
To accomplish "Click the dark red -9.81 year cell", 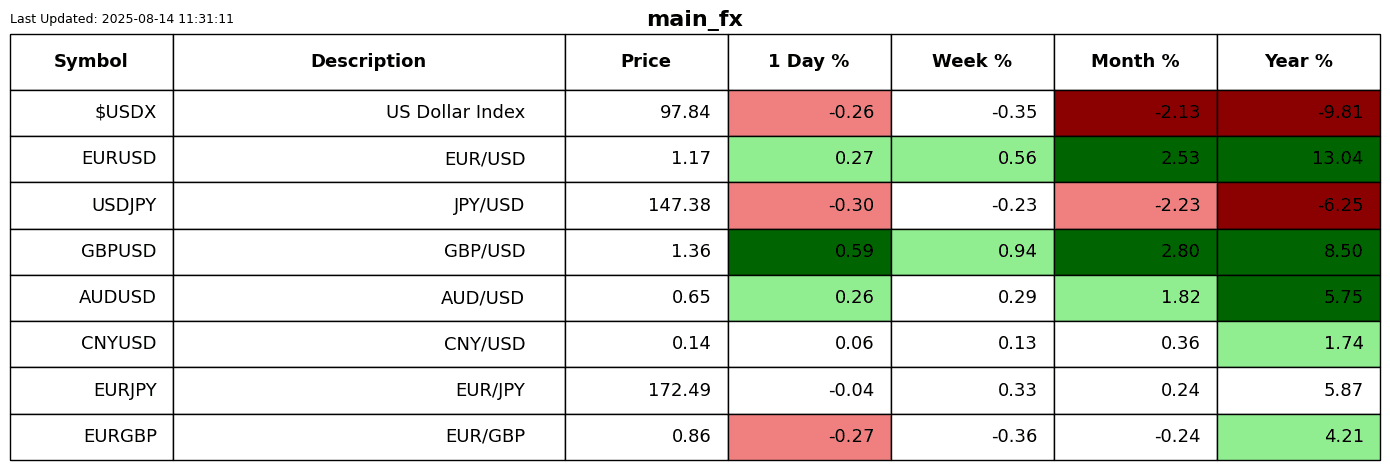I will [x=1298, y=113].
